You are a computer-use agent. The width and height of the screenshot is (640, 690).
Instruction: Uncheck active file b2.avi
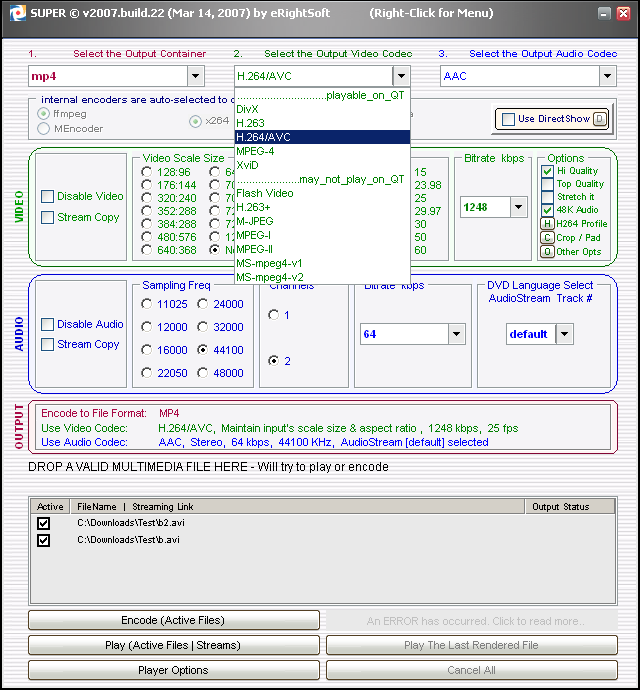[x=44, y=523]
